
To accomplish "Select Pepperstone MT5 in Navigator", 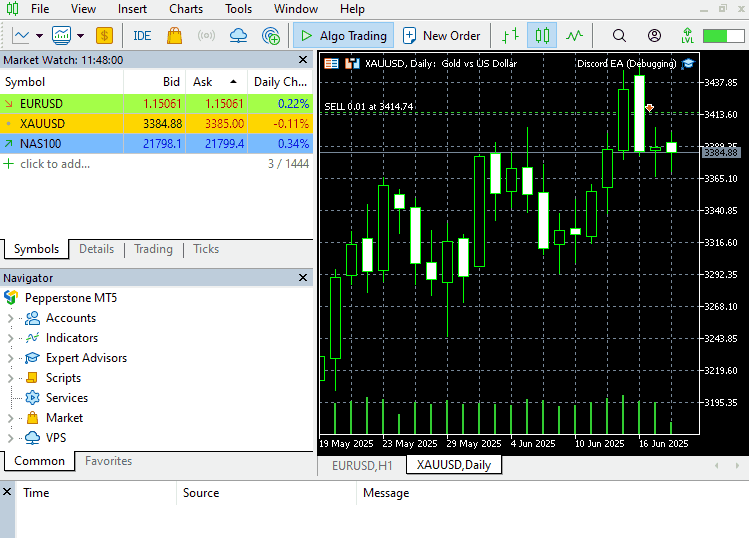I will [71, 298].
